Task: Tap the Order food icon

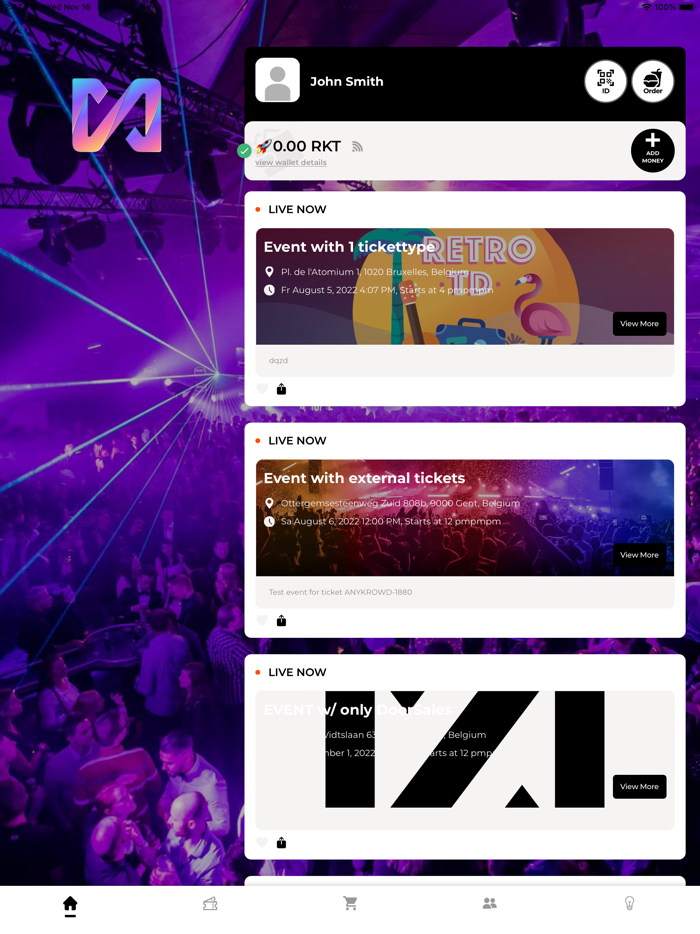Action: pyautogui.click(x=652, y=81)
